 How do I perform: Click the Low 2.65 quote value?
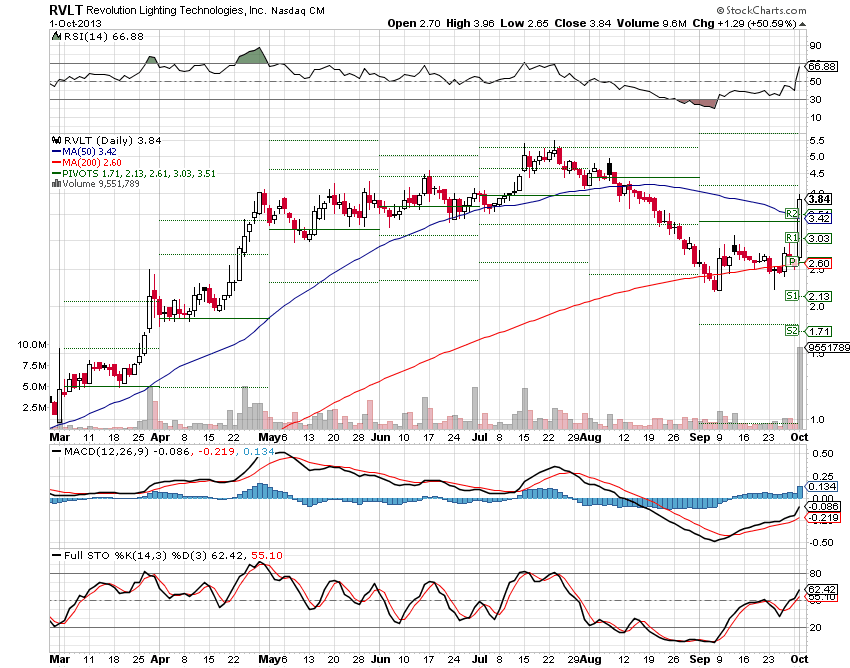coord(524,23)
